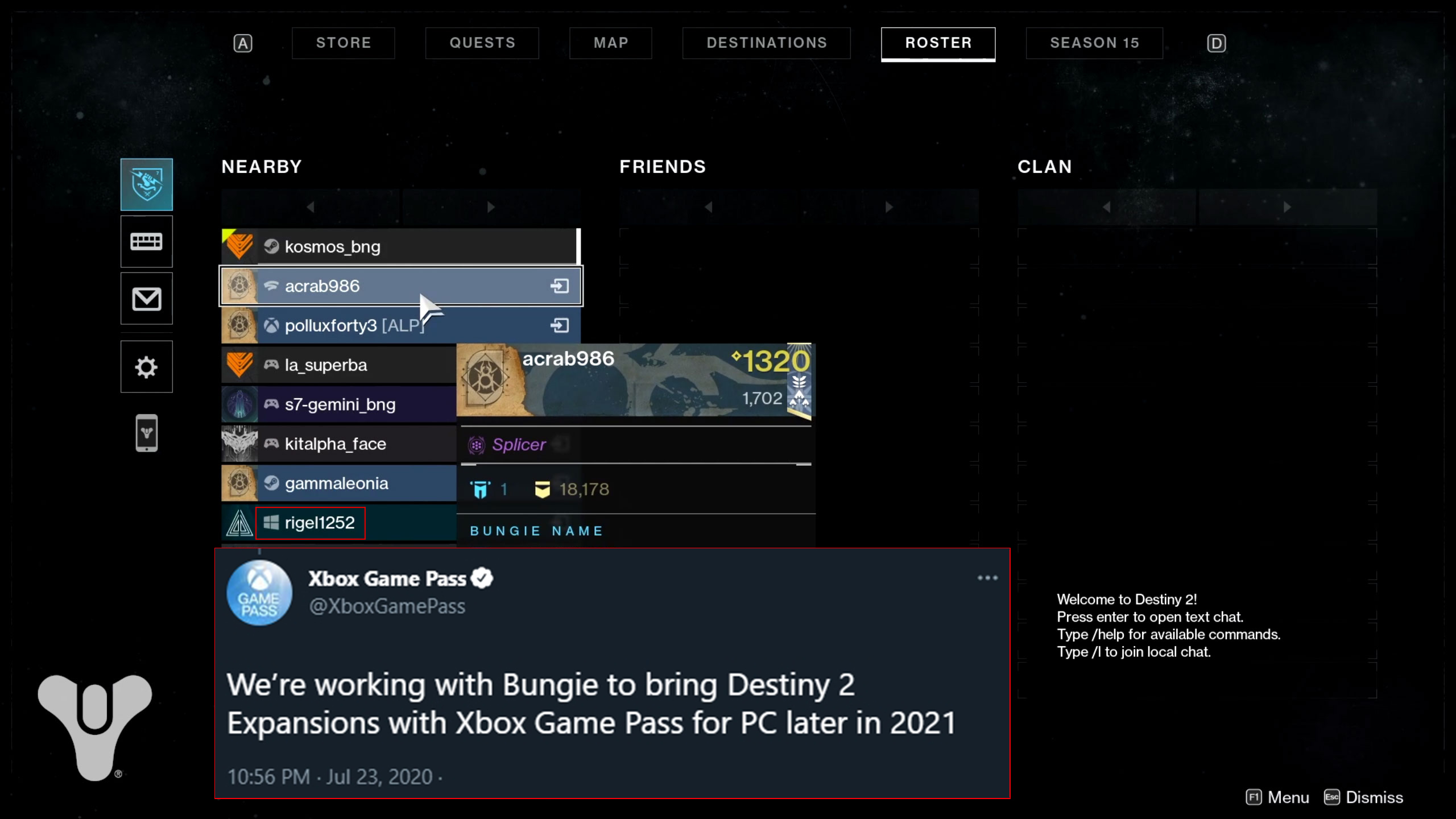Click the Bungie Name heading
This screenshot has height=819, width=1456.
tap(536, 531)
